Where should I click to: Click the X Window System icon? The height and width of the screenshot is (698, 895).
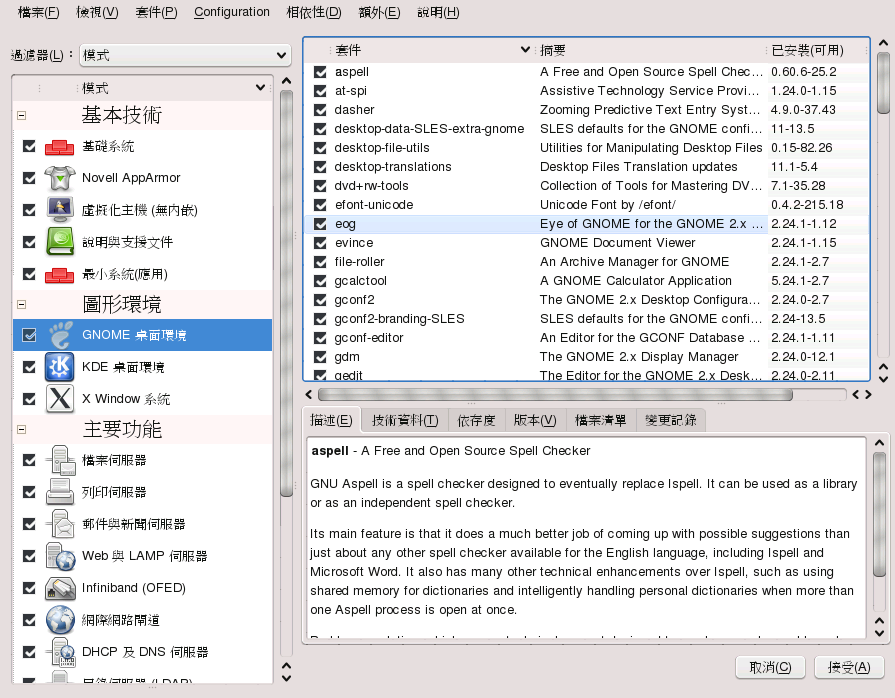(x=59, y=399)
